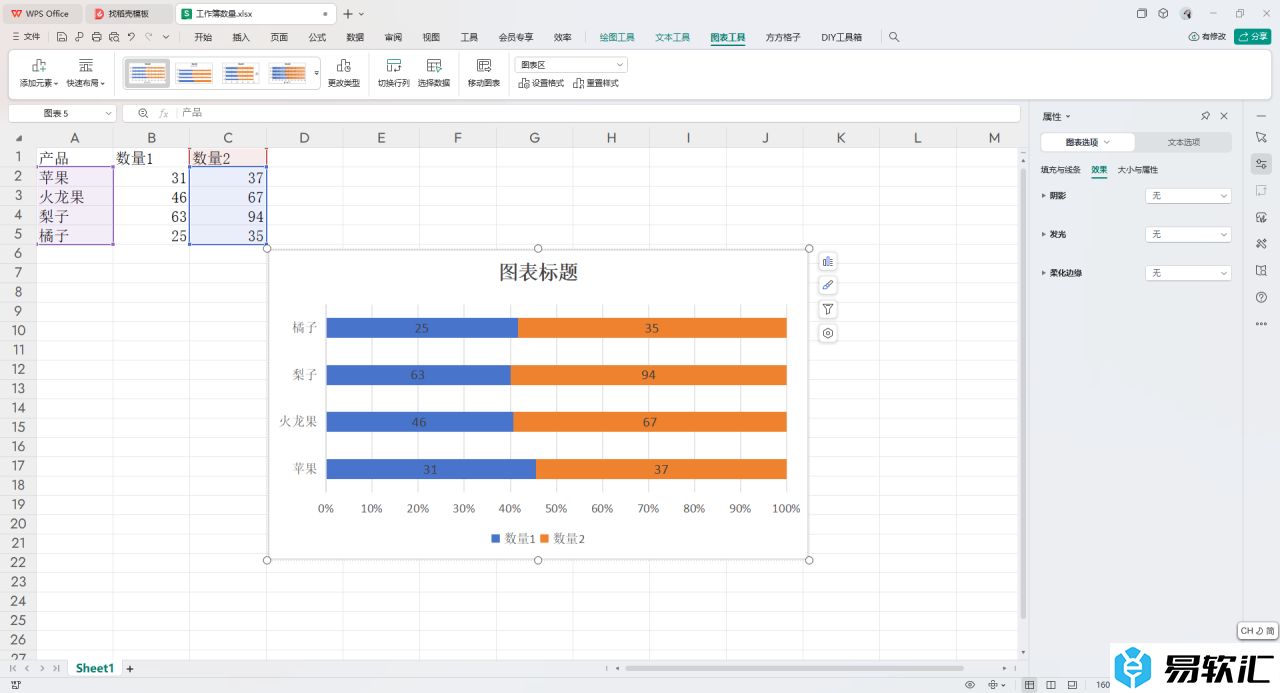Click the orange 94 bar segment for 梨子
This screenshot has width=1280, height=693.
649,375
